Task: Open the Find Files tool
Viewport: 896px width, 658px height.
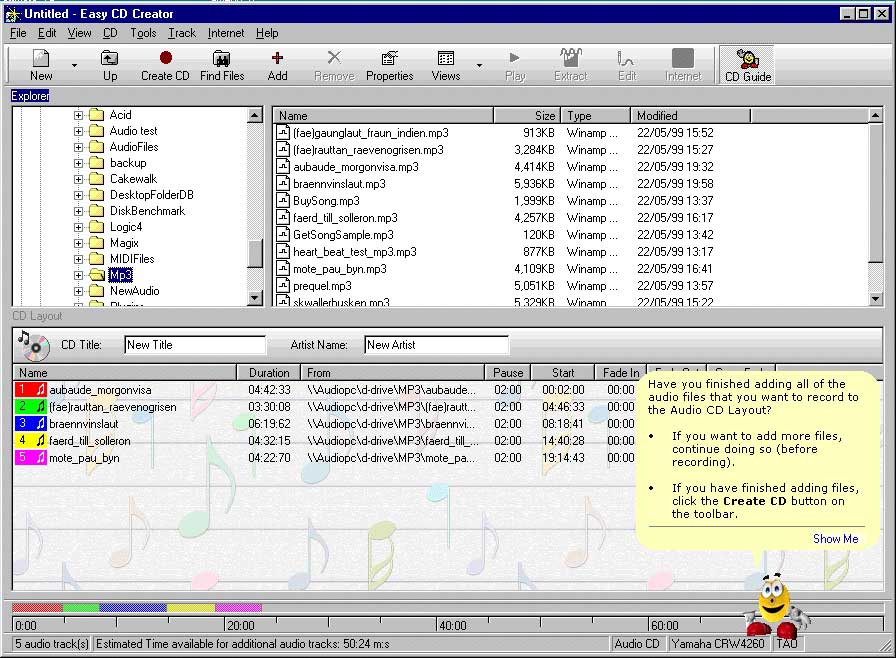Action: pyautogui.click(x=222, y=65)
